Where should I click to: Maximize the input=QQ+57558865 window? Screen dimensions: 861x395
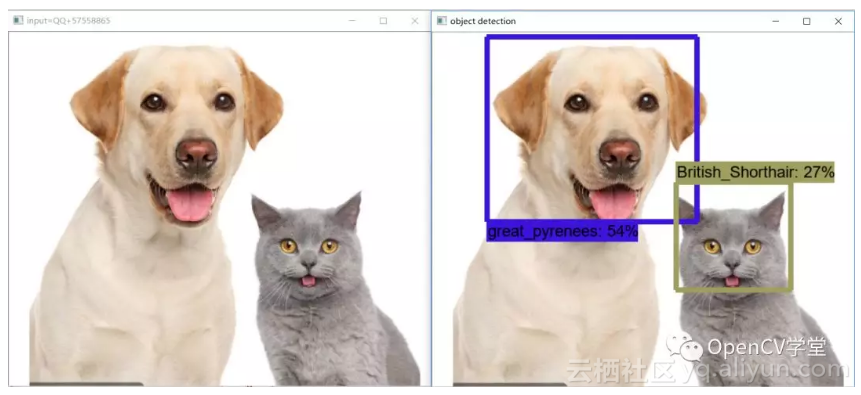(383, 21)
